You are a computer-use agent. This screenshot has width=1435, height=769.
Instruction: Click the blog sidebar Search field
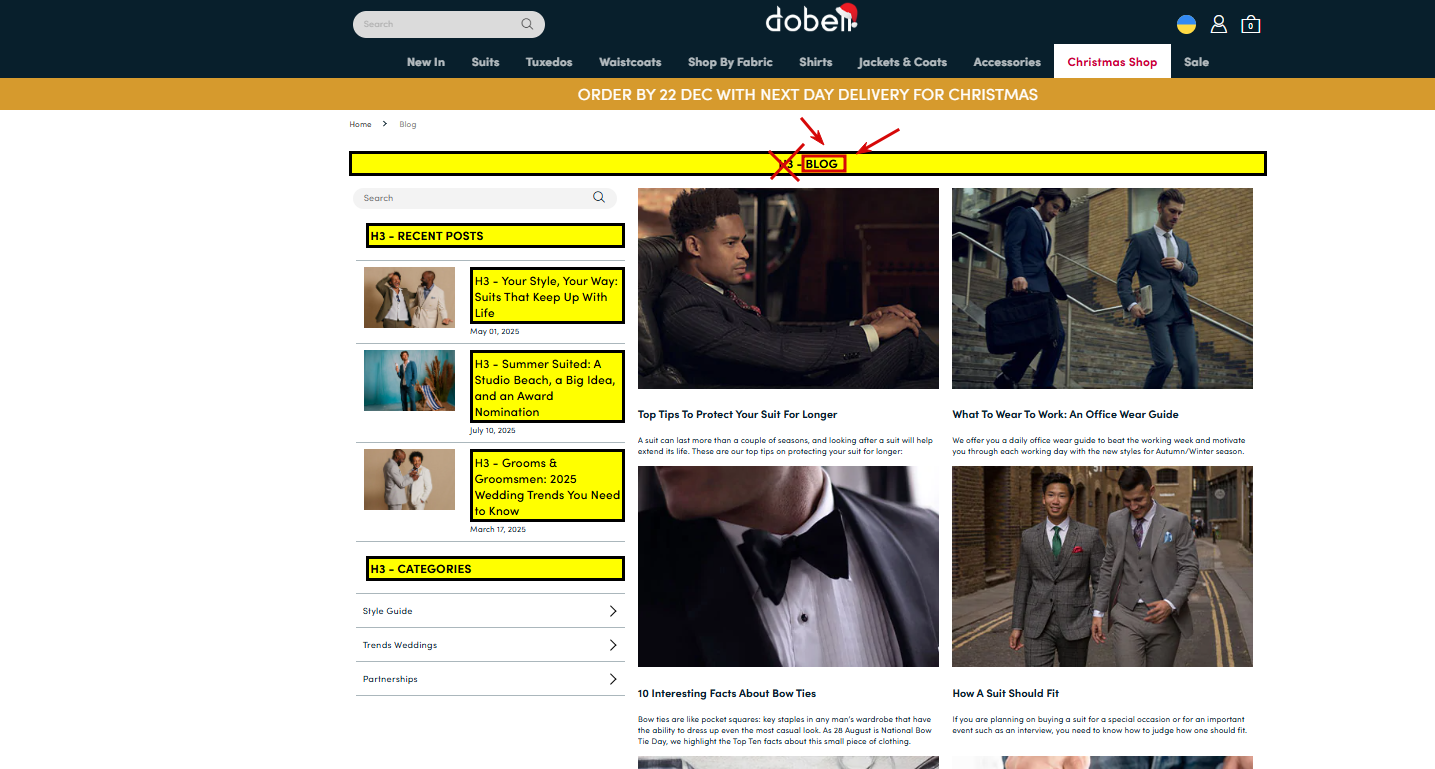(485, 198)
